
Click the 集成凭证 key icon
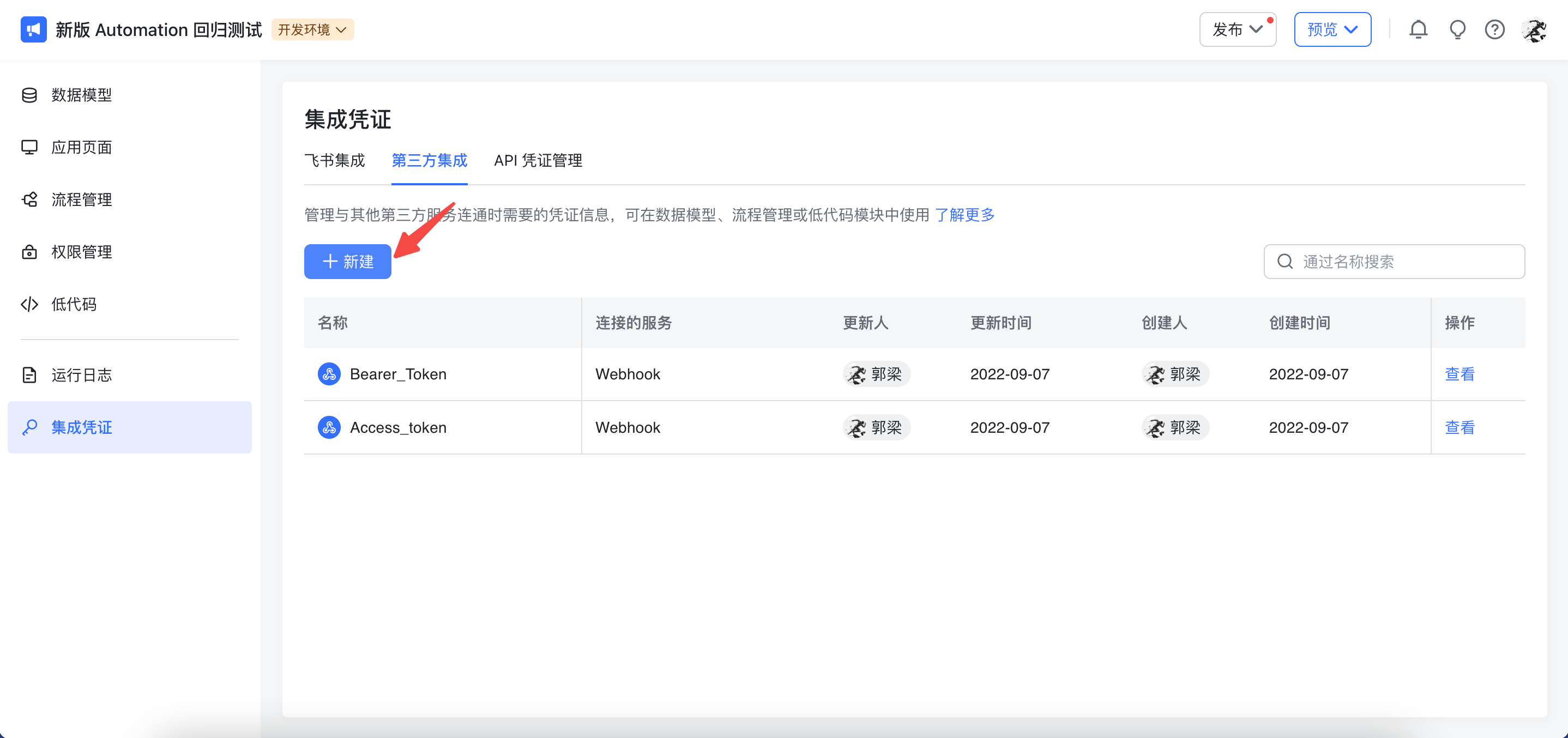[29, 427]
